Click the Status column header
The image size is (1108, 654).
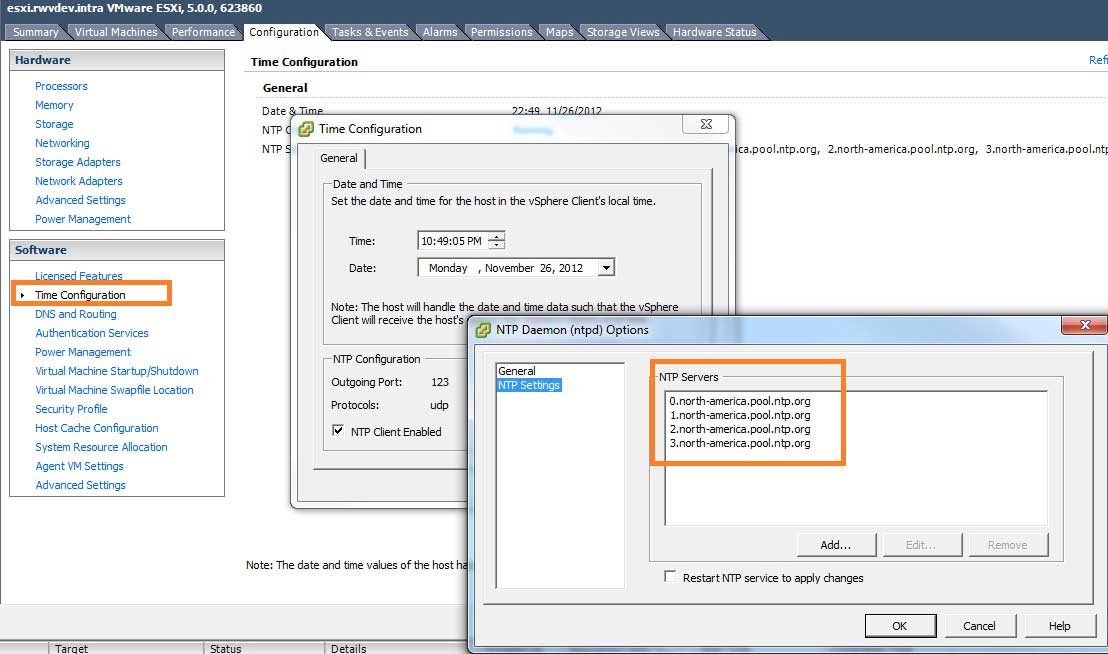point(264,648)
